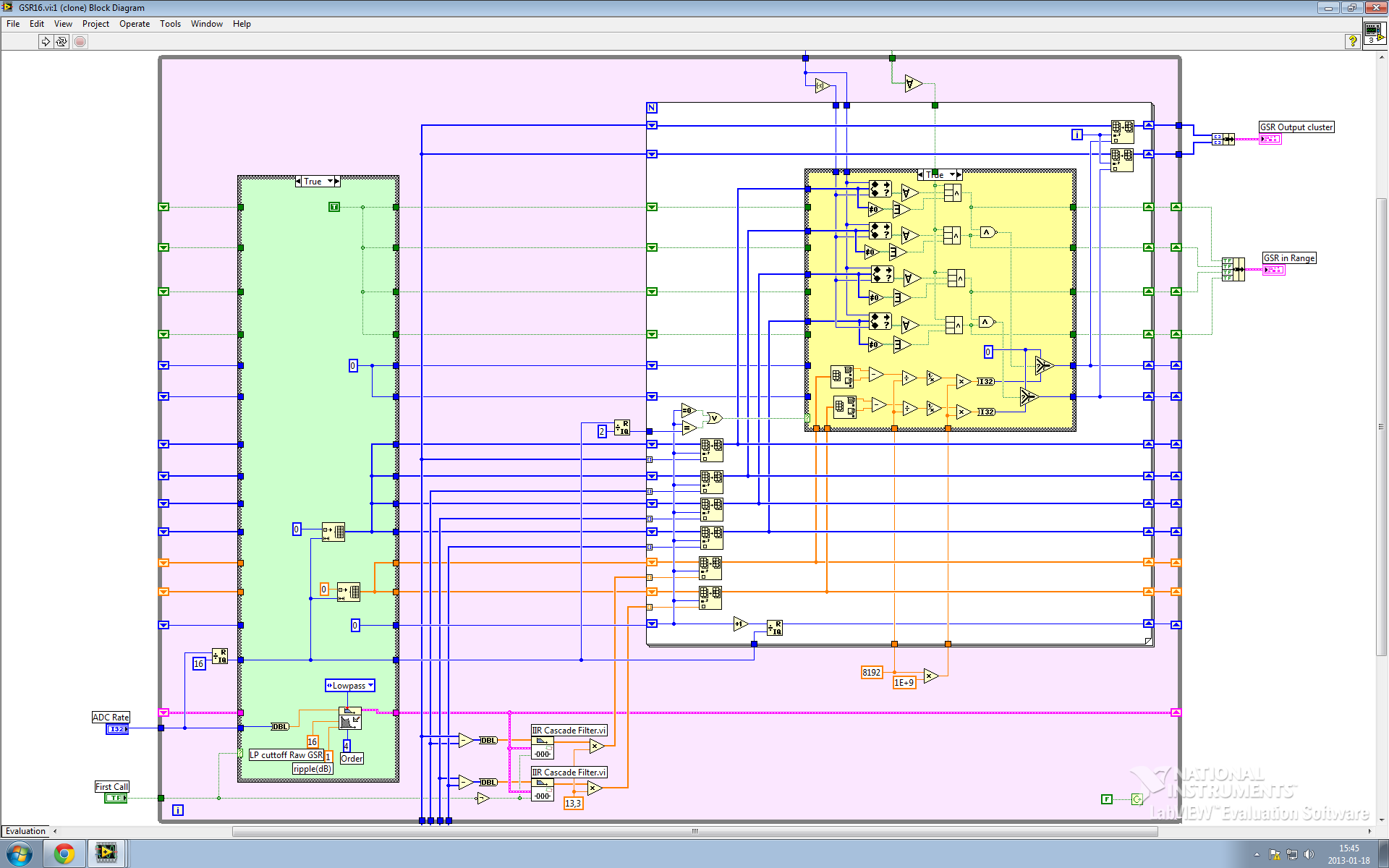The width and height of the screenshot is (1389, 868).
Task: Select the Equal To 0 comparison node
Action: click(688, 411)
